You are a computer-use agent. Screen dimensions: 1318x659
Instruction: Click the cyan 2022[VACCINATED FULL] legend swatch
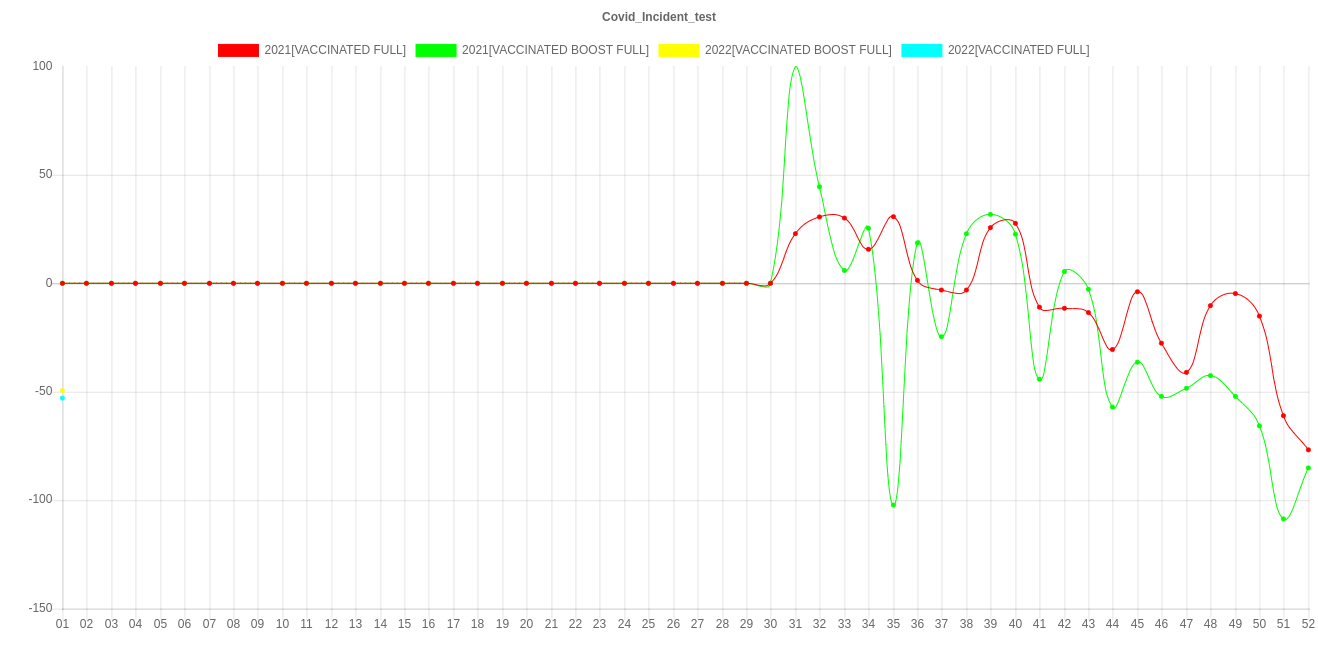tap(921, 50)
